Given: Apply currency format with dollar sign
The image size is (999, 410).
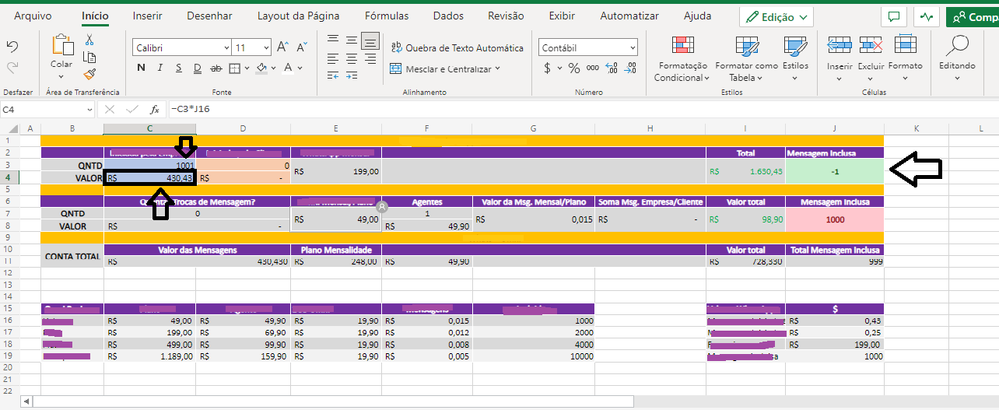Looking at the screenshot, I should point(547,67).
